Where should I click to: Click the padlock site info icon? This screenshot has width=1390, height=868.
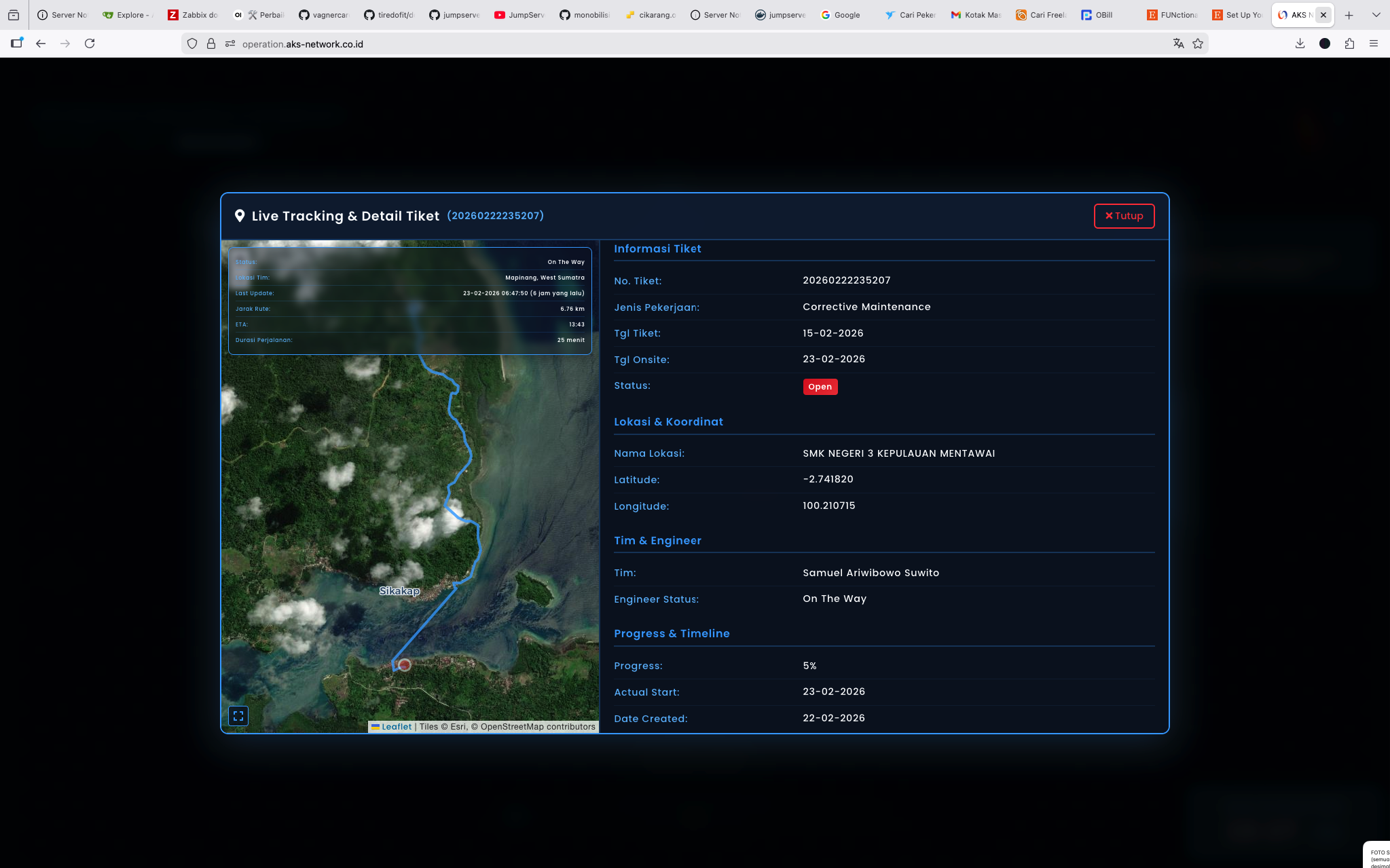[x=211, y=43]
